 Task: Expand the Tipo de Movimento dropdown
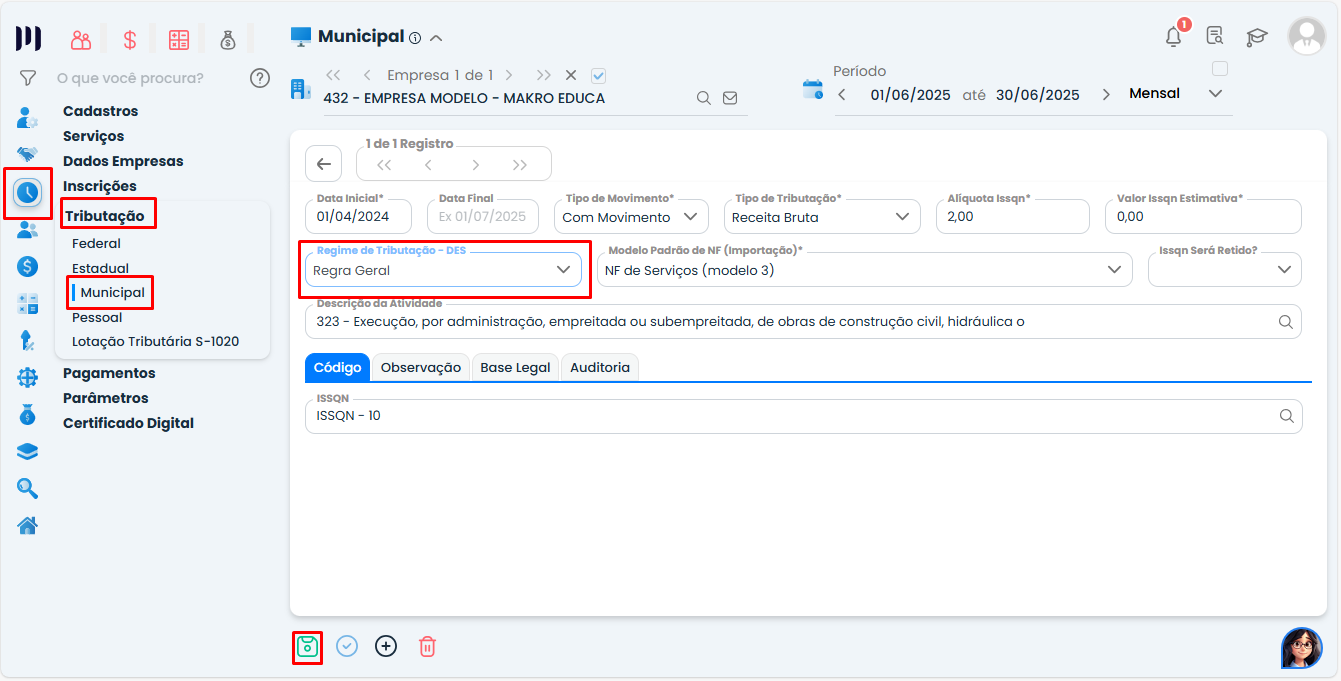click(x=631, y=217)
